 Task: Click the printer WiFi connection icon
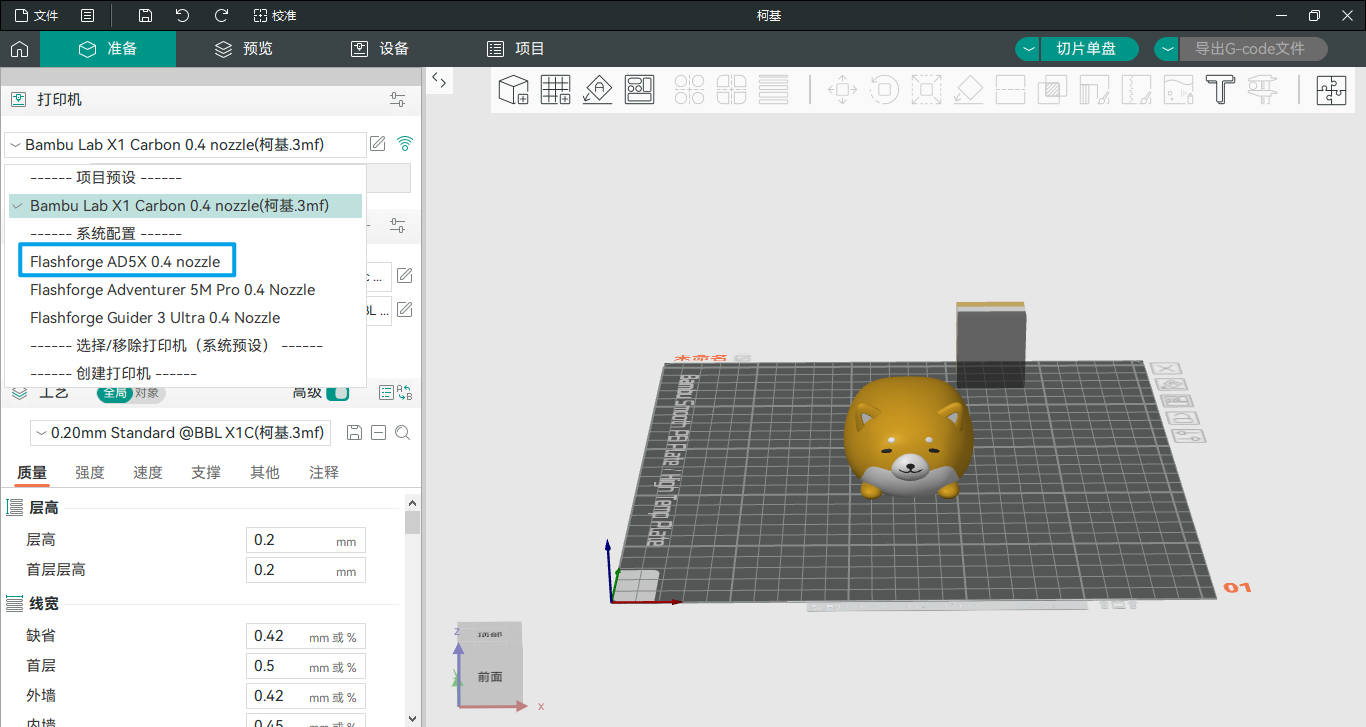point(404,144)
